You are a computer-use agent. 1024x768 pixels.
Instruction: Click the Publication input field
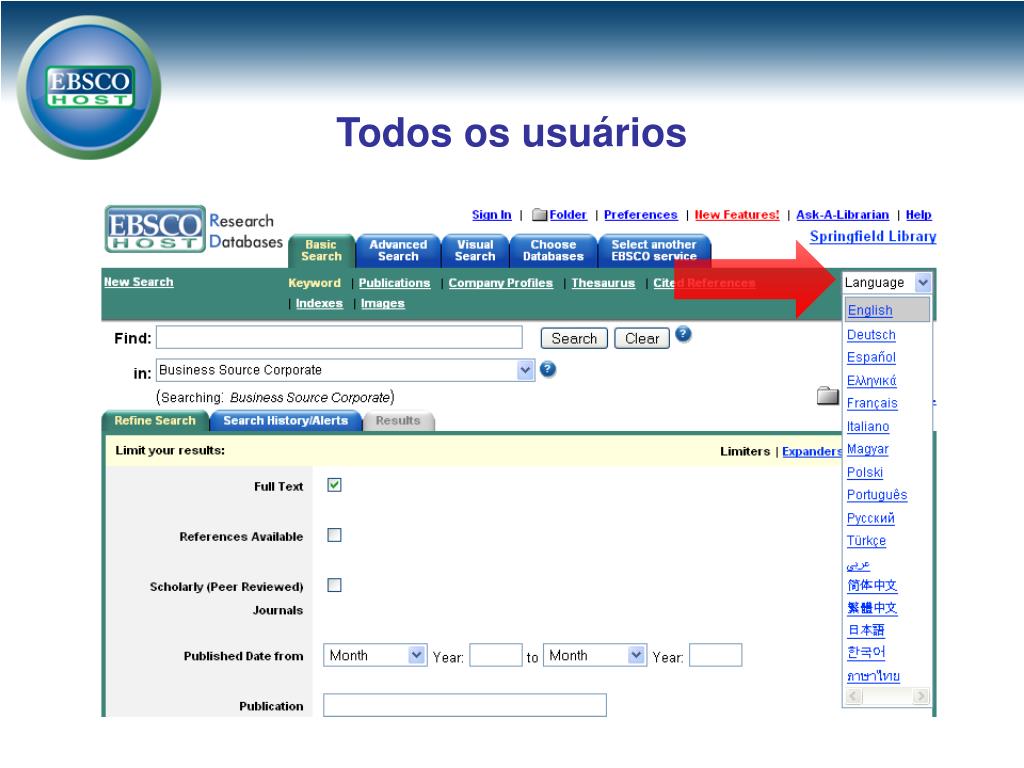coord(464,705)
